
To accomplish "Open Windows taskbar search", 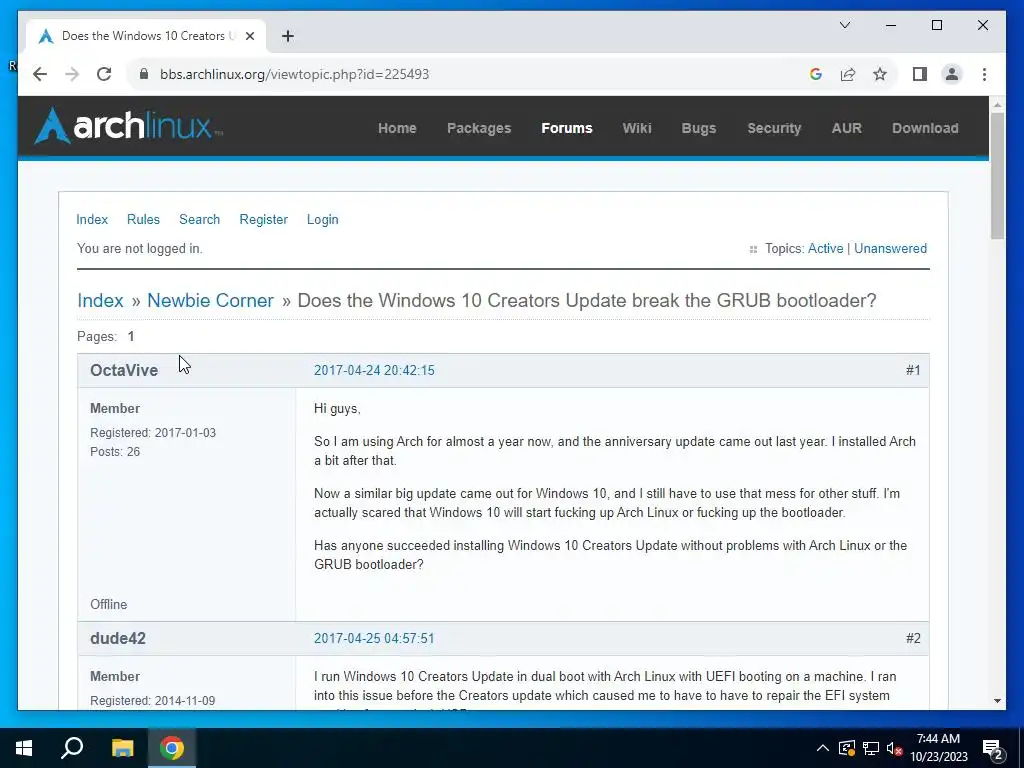I will (72, 748).
